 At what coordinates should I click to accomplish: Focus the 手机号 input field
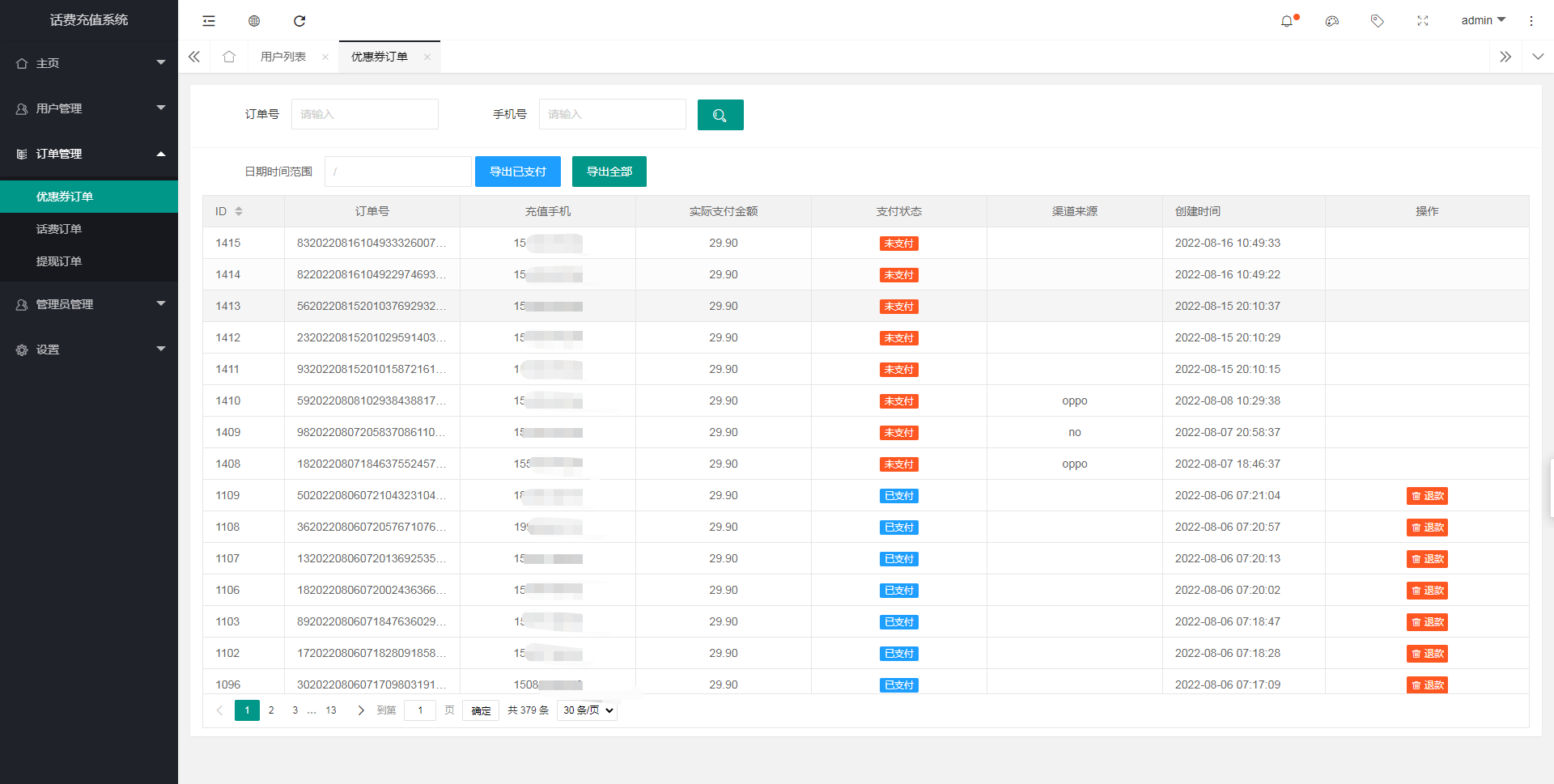pos(613,114)
